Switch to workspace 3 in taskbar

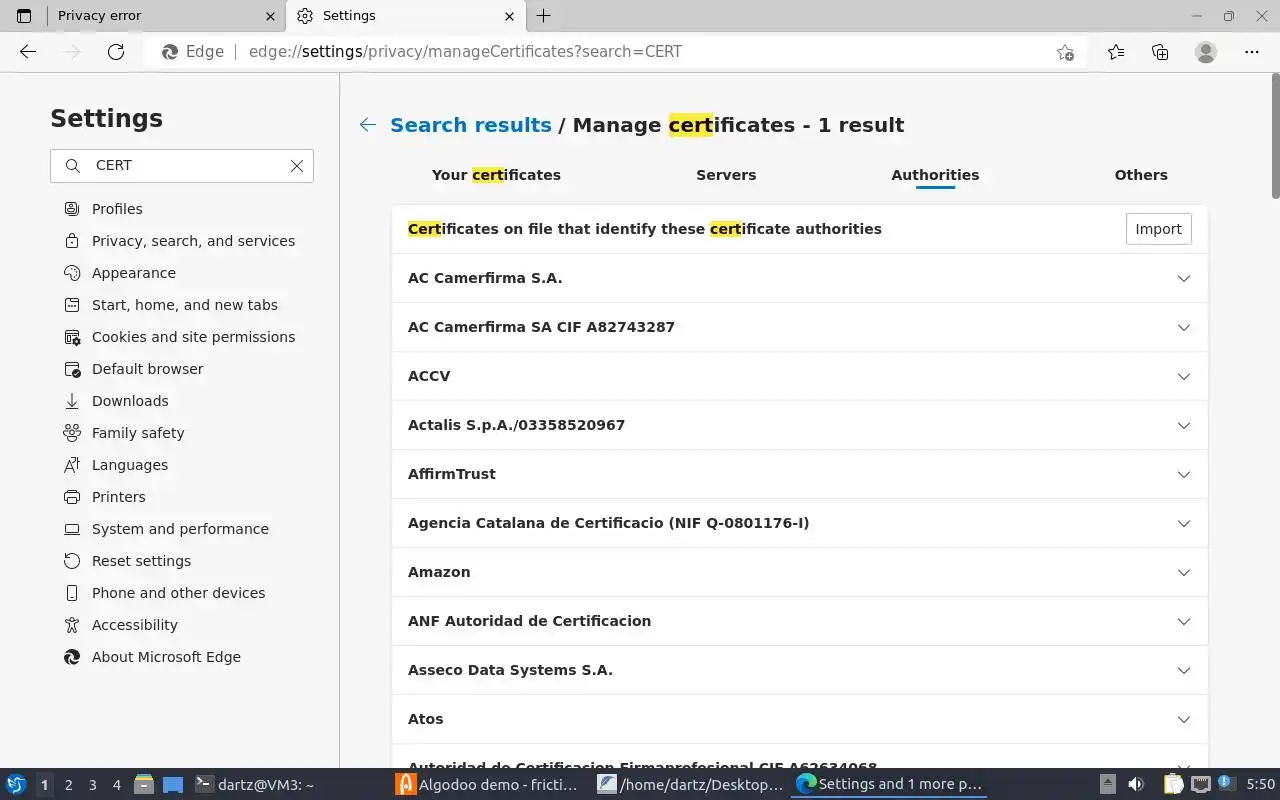click(x=92, y=785)
